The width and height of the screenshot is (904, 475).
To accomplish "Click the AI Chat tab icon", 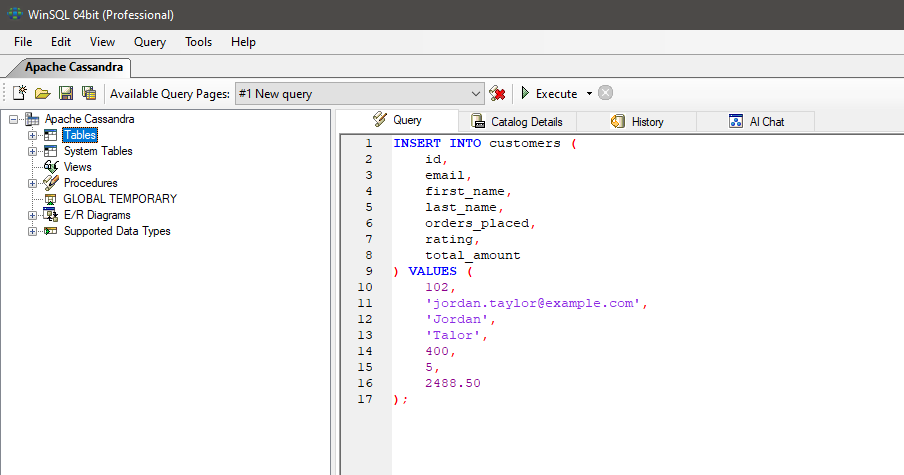I will pos(736,121).
